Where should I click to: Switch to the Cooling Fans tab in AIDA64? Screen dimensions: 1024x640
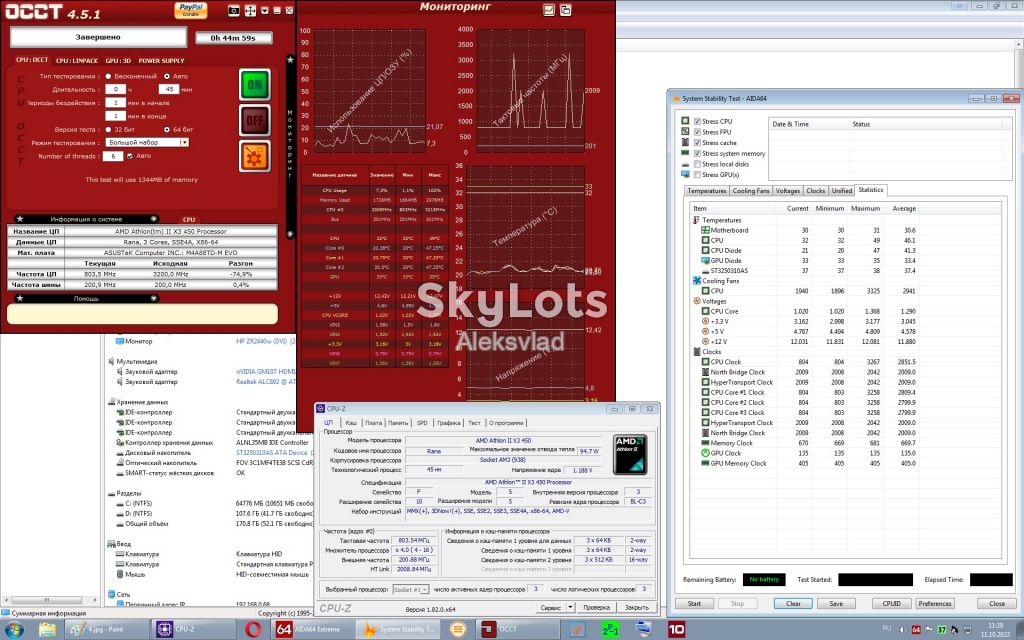[751, 191]
